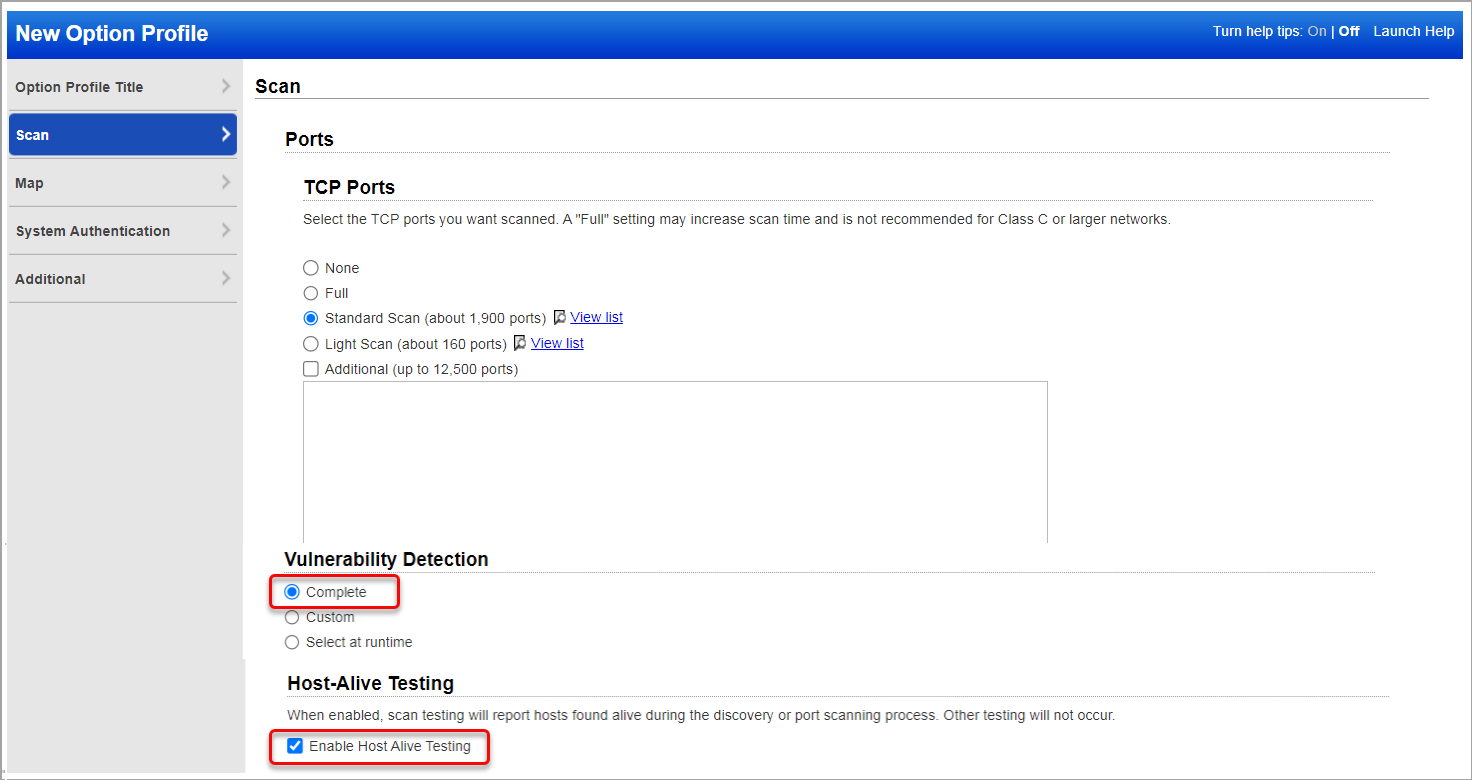1472x780 pixels.
Task: Click the chevron next to Map
Action: (x=226, y=182)
